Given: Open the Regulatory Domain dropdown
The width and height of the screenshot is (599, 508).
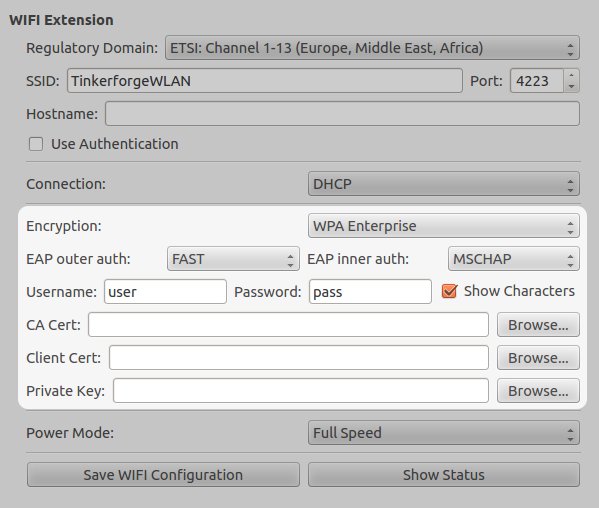Looking at the screenshot, I should (372, 48).
